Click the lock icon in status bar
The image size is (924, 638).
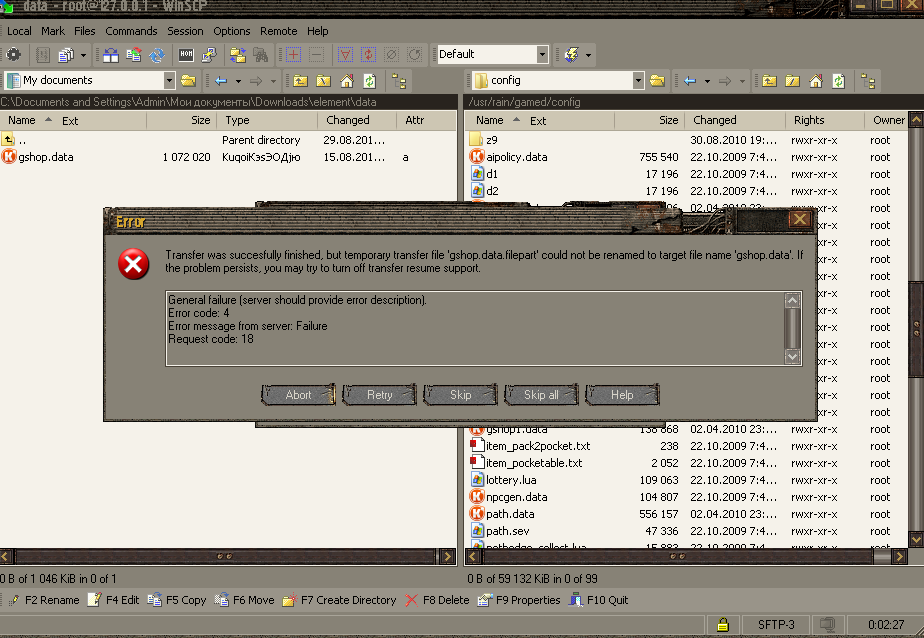[722, 624]
